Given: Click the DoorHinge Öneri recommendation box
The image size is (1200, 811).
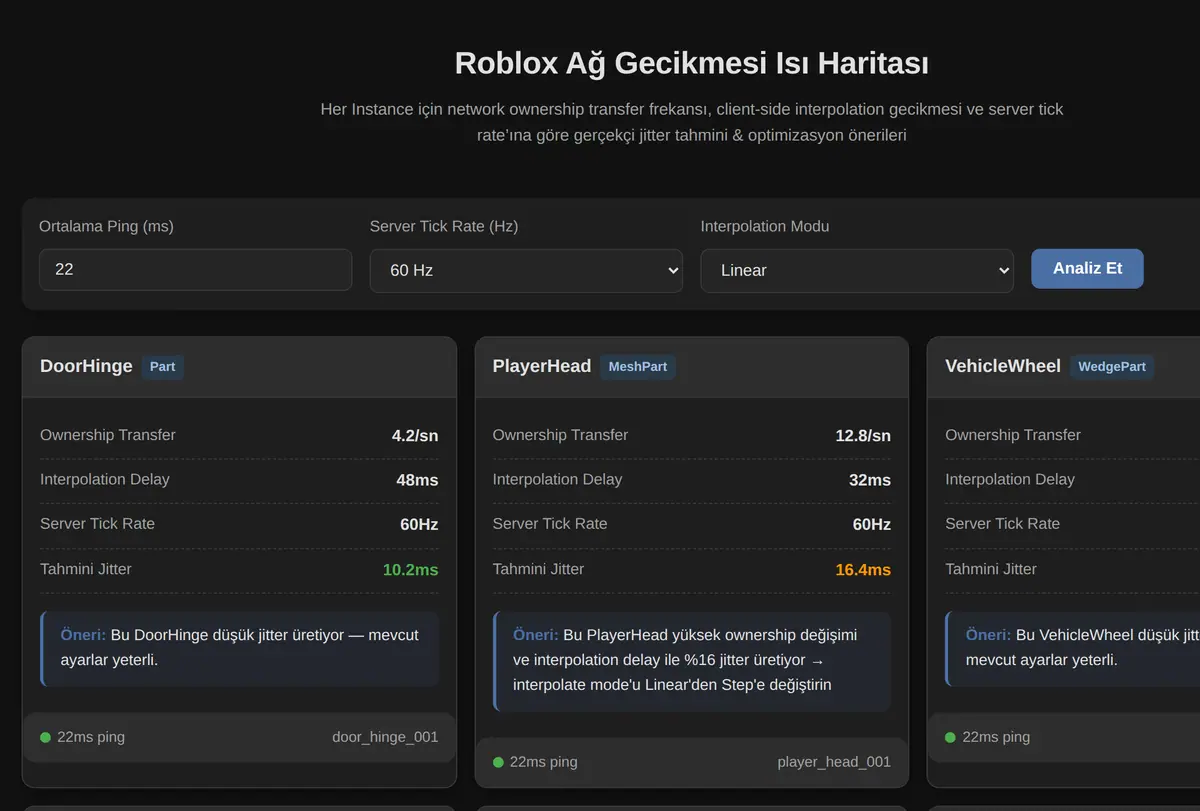Looking at the screenshot, I should pyautogui.click(x=239, y=648).
